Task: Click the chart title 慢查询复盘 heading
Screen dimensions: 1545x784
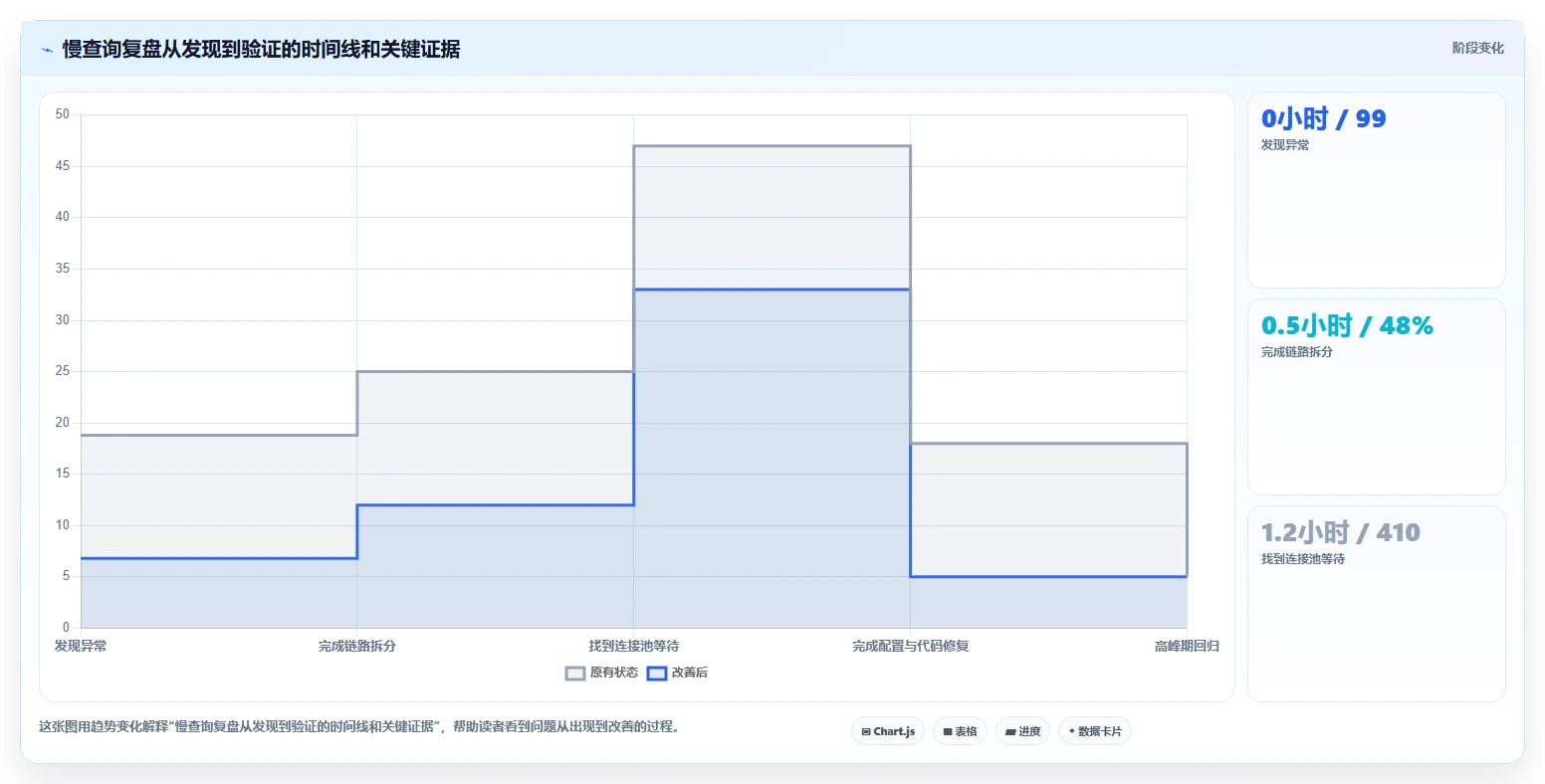Action: [x=261, y=49]
